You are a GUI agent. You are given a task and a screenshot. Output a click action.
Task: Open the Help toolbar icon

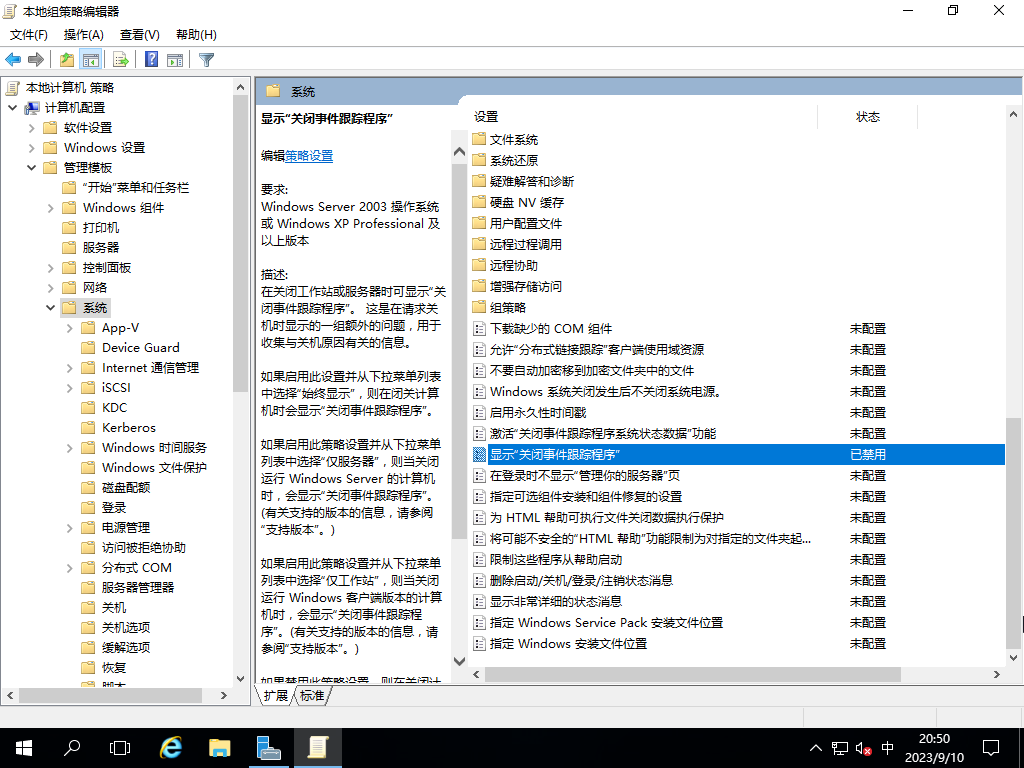(152, 59)
